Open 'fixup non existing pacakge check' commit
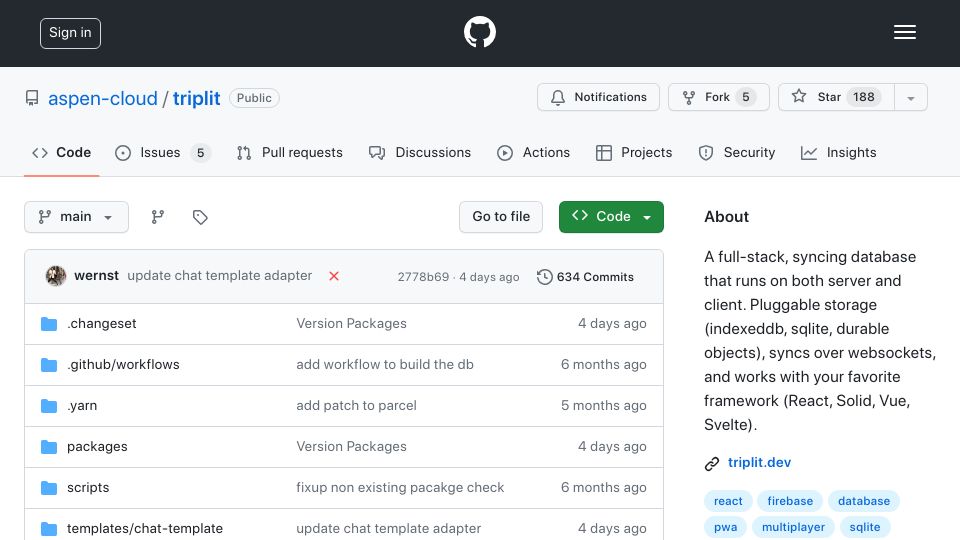 [400, 487]
